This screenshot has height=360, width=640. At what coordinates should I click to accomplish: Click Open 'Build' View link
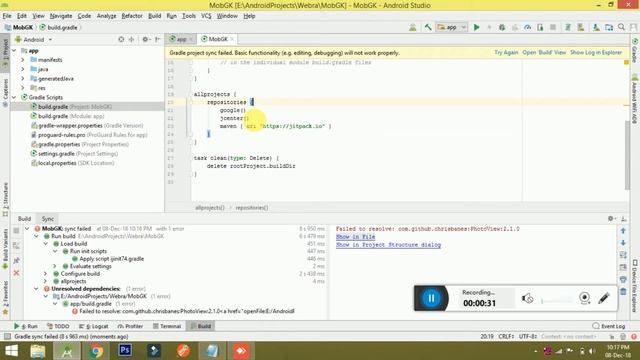(544, 53)
